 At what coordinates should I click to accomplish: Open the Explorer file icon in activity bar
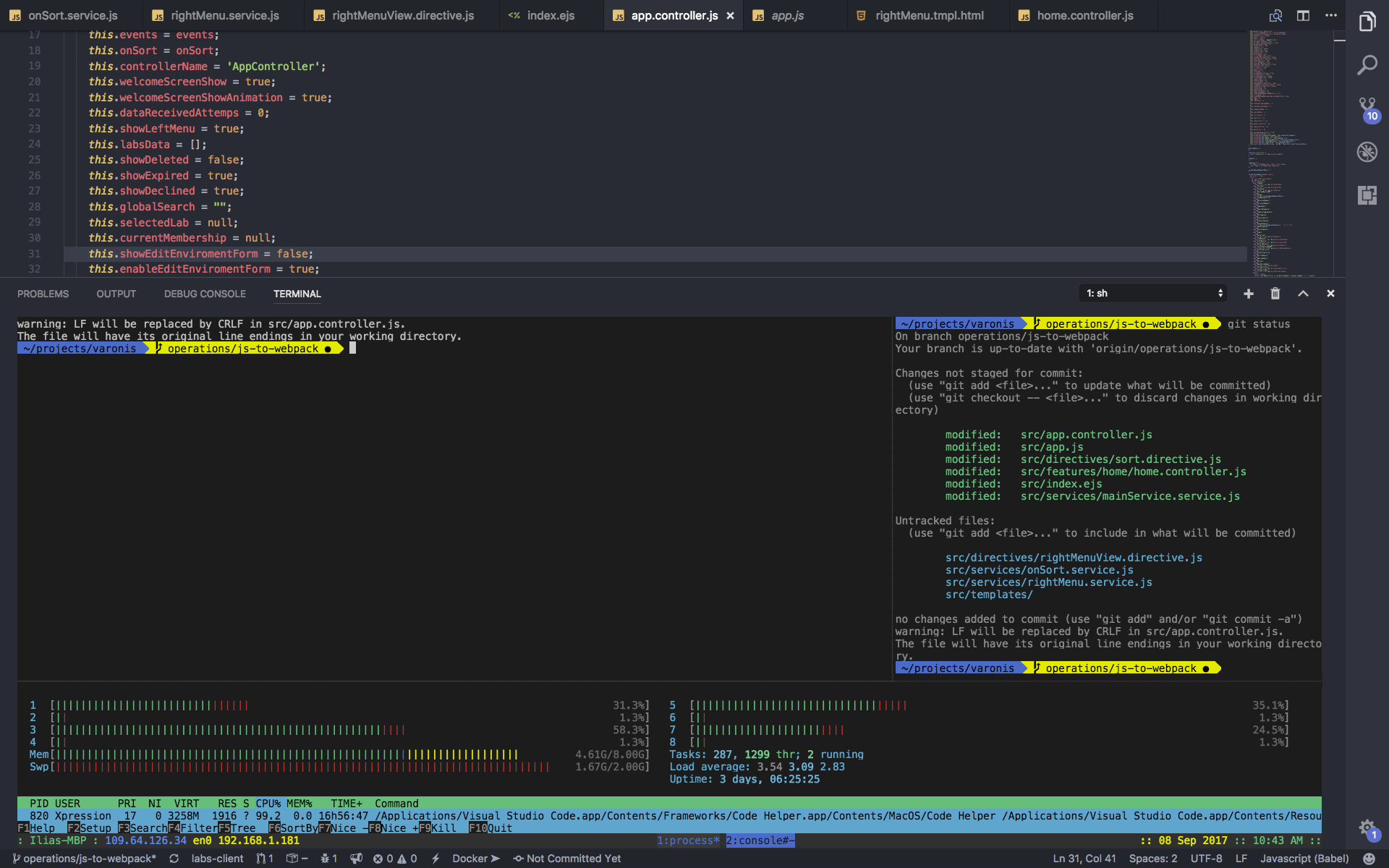tap(1367, 22)
